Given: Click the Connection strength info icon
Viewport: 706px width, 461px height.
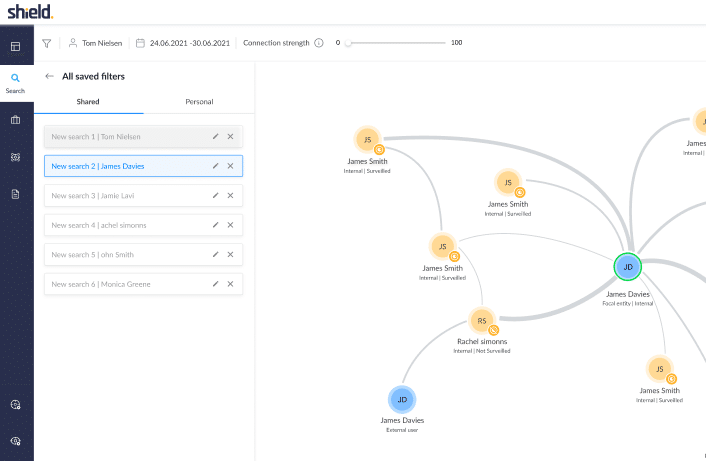Looking at the screenshot, I should point(319,43).
